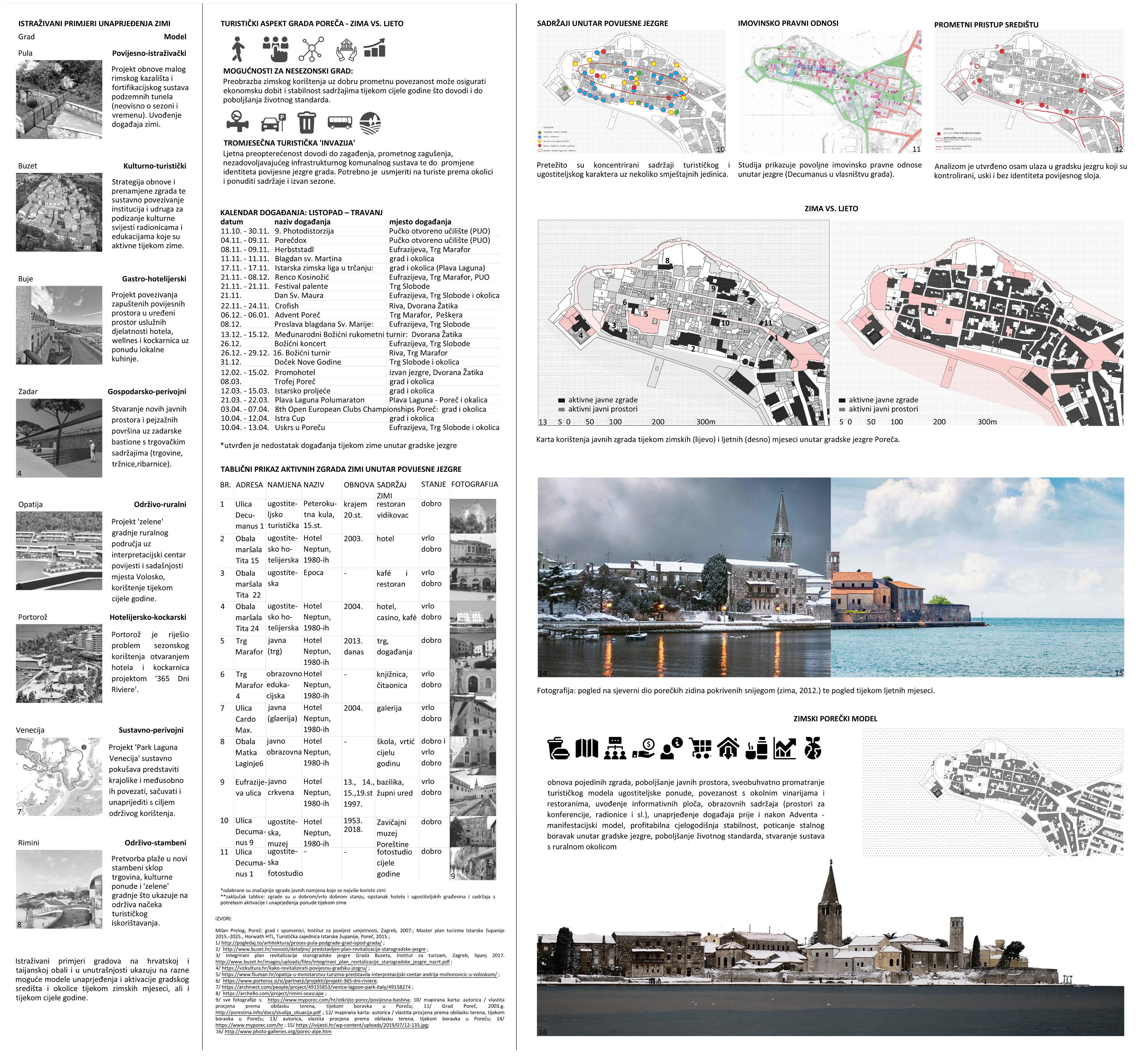1148x1057 pixels.
Task: Click the folded map icon
Action: click(x=586, y=748)
